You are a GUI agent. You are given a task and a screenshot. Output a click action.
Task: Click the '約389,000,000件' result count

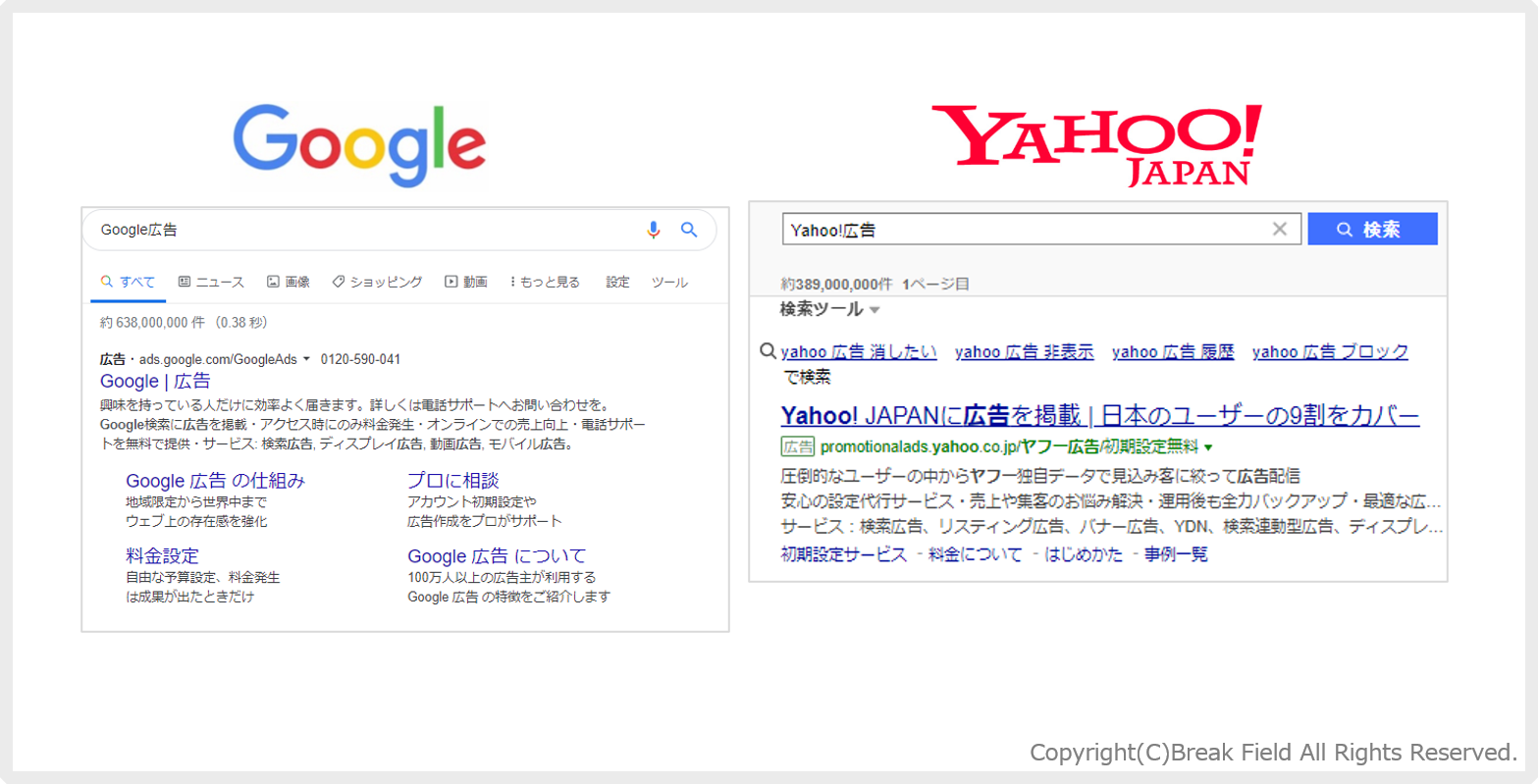[x=836, y=284]
